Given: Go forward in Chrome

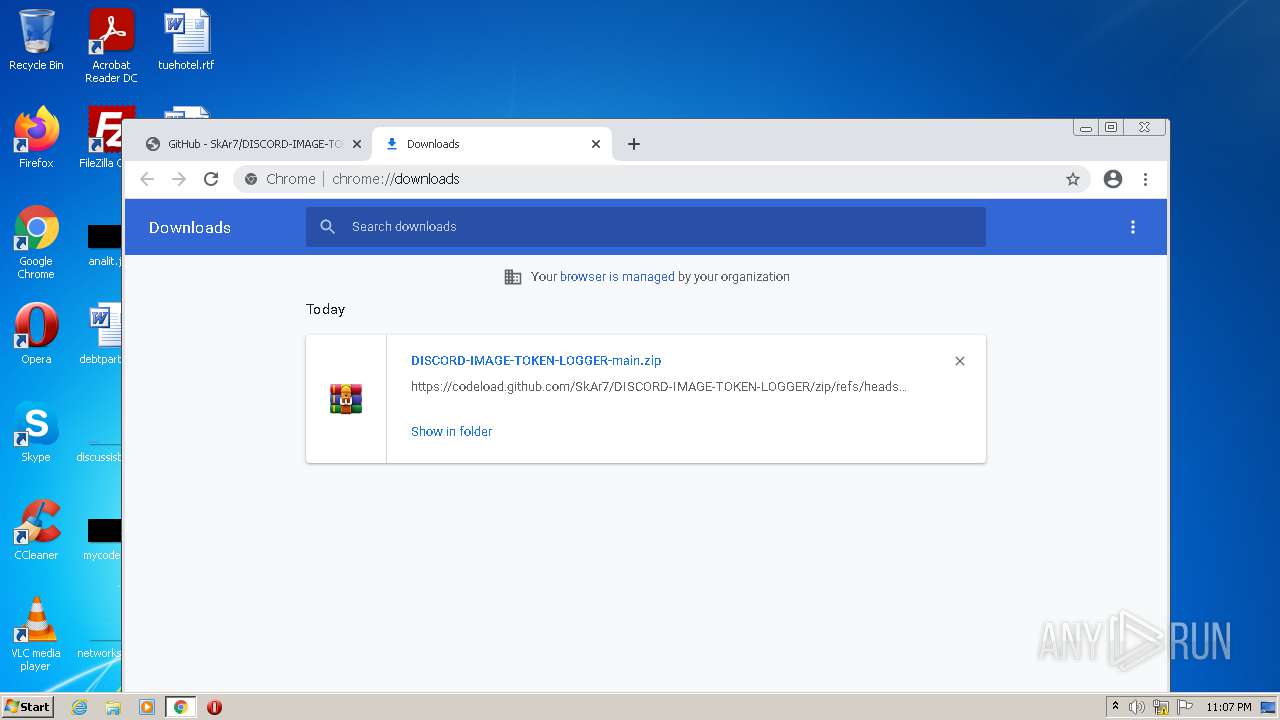Looking at the screenshot, I should tap(179, 179).
